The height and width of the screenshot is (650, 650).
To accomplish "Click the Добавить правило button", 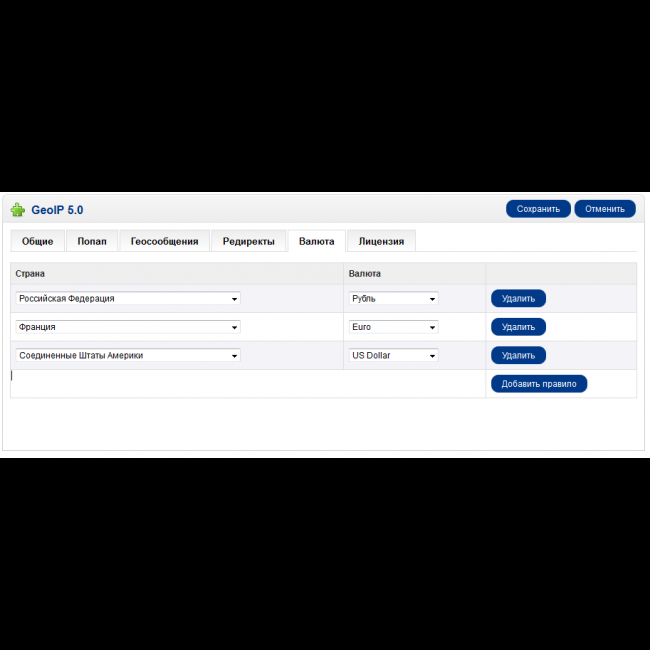I will pyautogui.click(x=539, y=384).
